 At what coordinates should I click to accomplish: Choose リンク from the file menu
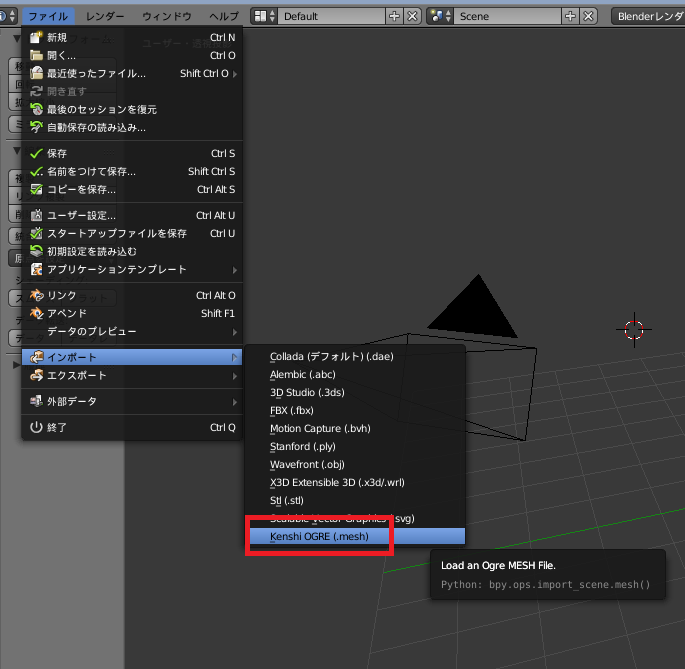tap(132, 295)
